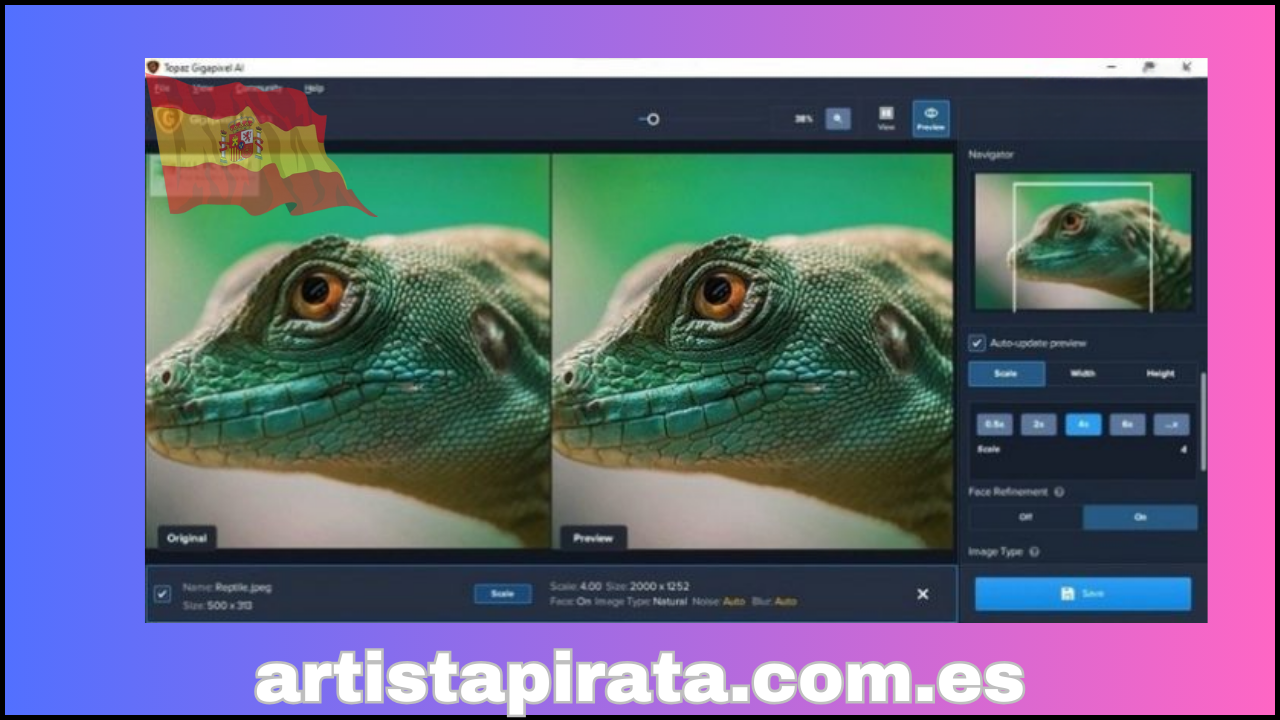Select the 2x scale option

(1038, 424)
